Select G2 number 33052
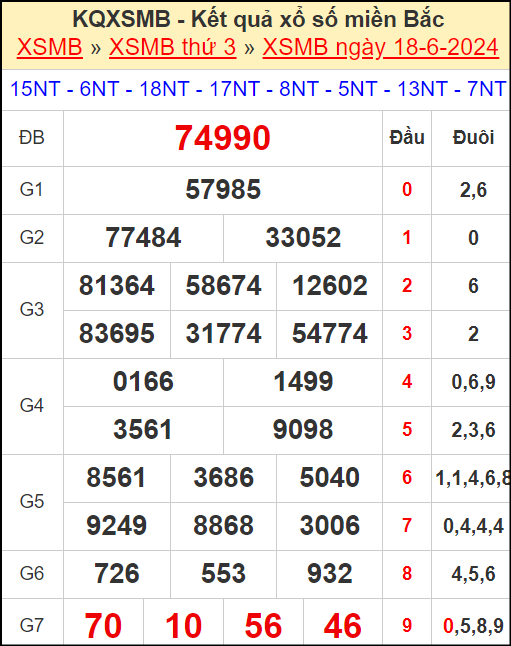Viewport: 511px width, 646px height. [303, 238]
